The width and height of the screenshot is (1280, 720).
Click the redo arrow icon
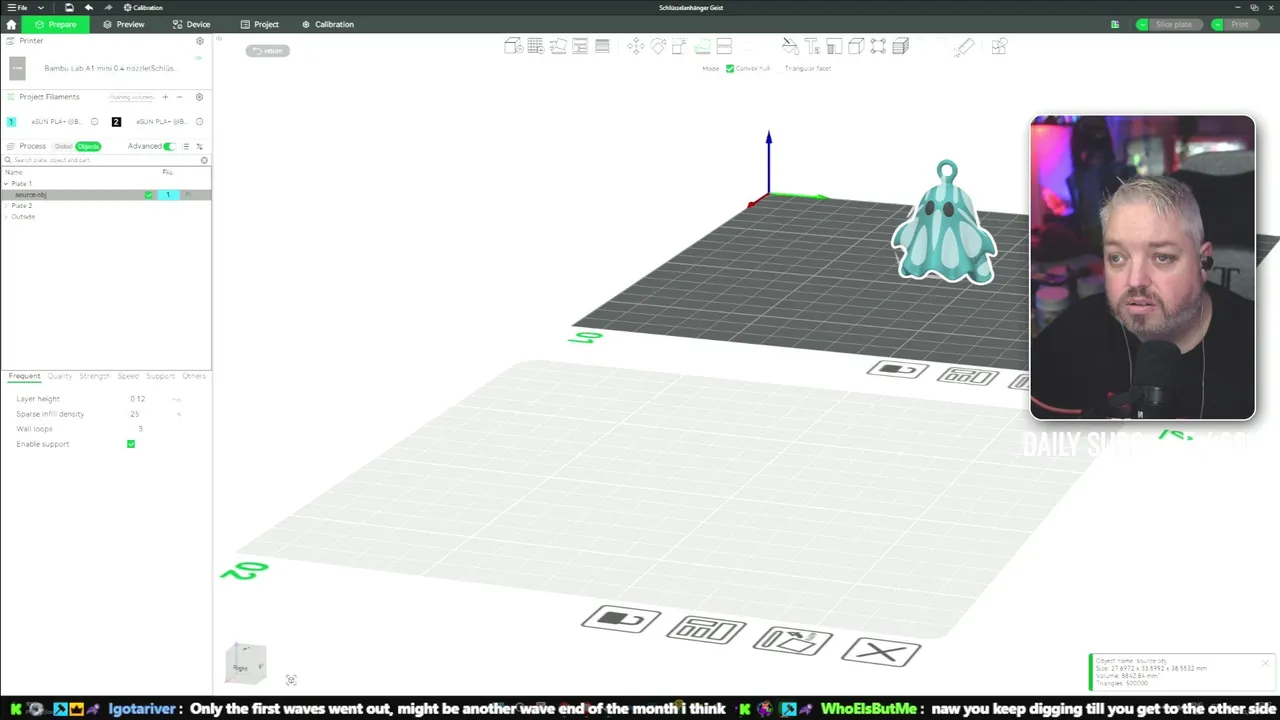[108, 7]
